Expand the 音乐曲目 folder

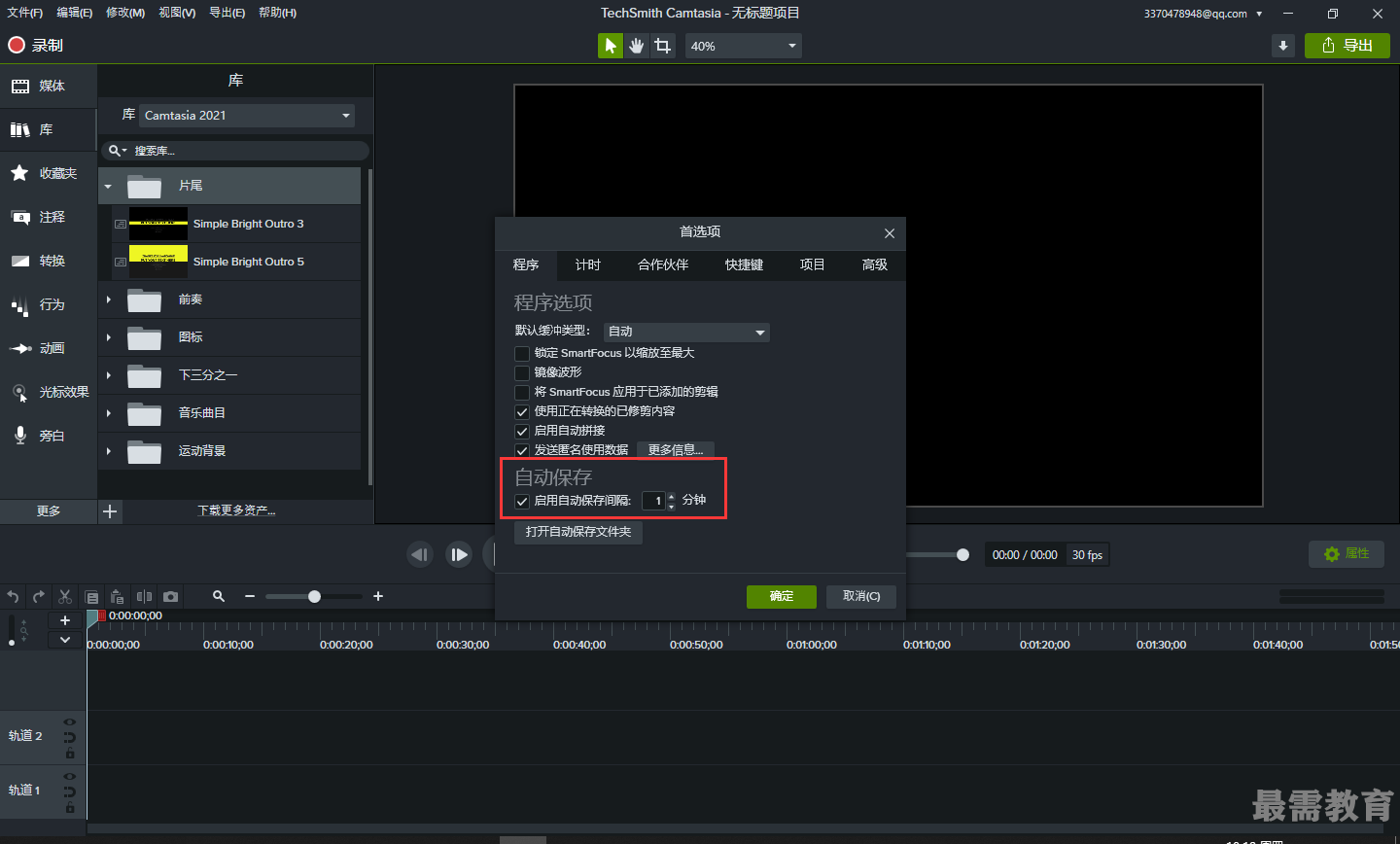click(x=108, y=413)
